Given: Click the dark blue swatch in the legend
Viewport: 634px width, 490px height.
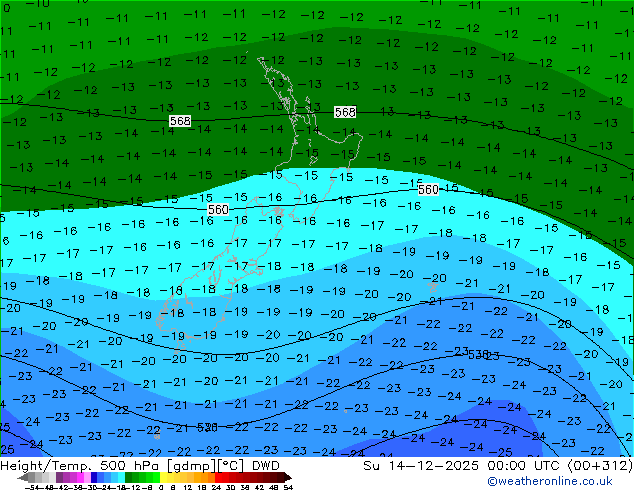Looking at the screenshot, I should pyautogui.click(x=94, y=477).
